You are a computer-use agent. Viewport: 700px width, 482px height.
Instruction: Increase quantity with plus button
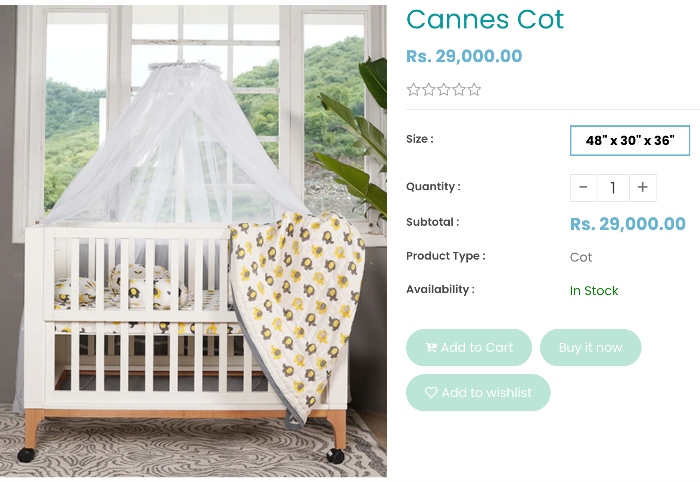643,187
